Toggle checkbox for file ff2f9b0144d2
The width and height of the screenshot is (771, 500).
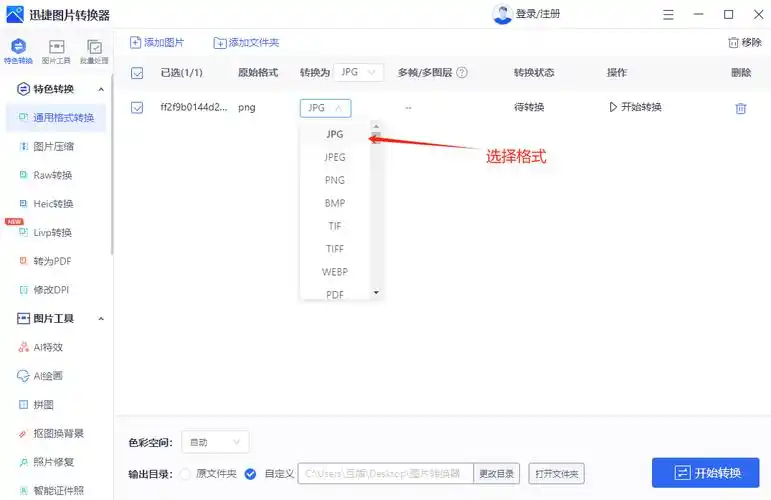coord(137,107)
